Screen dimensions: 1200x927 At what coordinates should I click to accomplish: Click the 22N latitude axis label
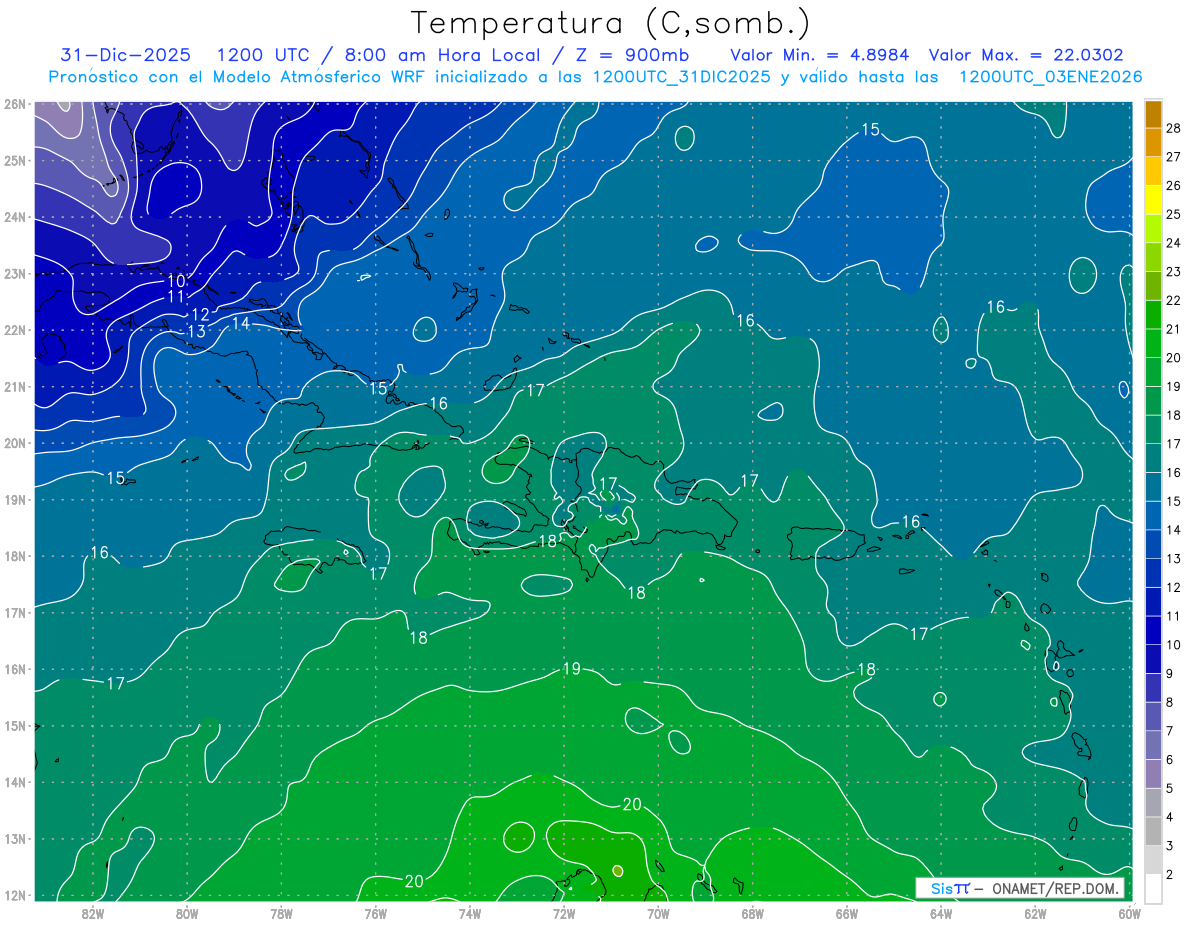click(15, 330)
